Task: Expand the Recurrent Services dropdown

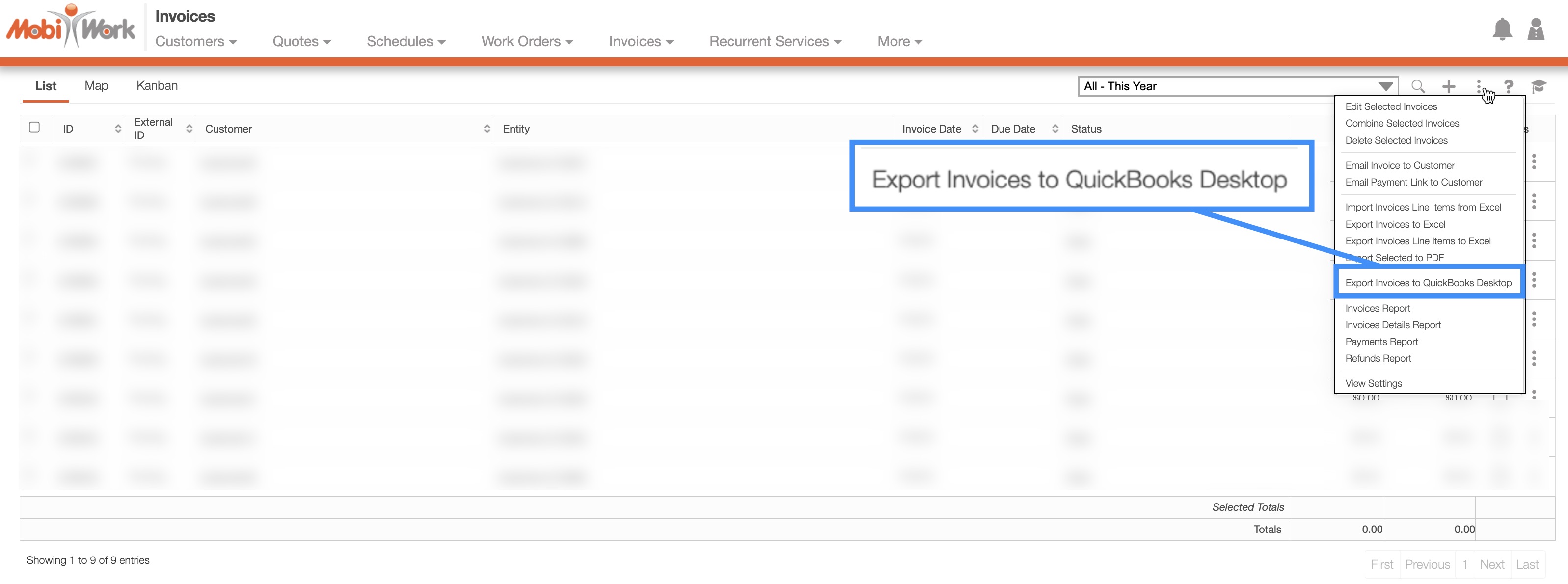Action: pyautogui.click(x=775, y=41)
